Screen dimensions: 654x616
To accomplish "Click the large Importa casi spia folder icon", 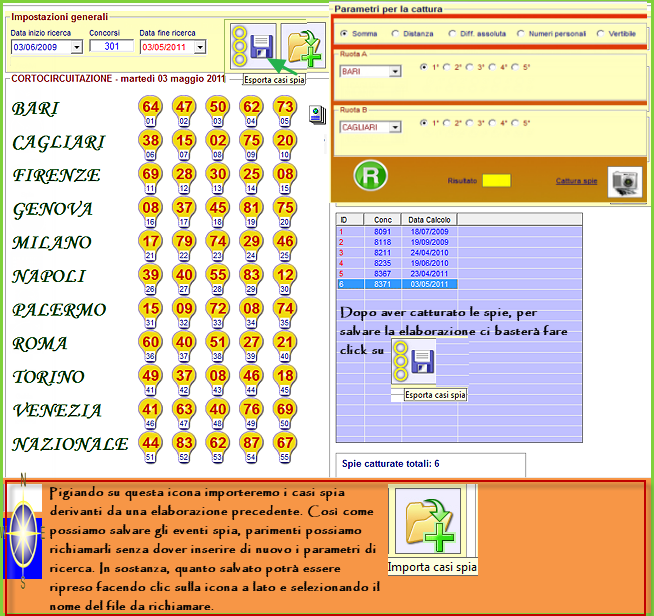I will coord(428,521).
